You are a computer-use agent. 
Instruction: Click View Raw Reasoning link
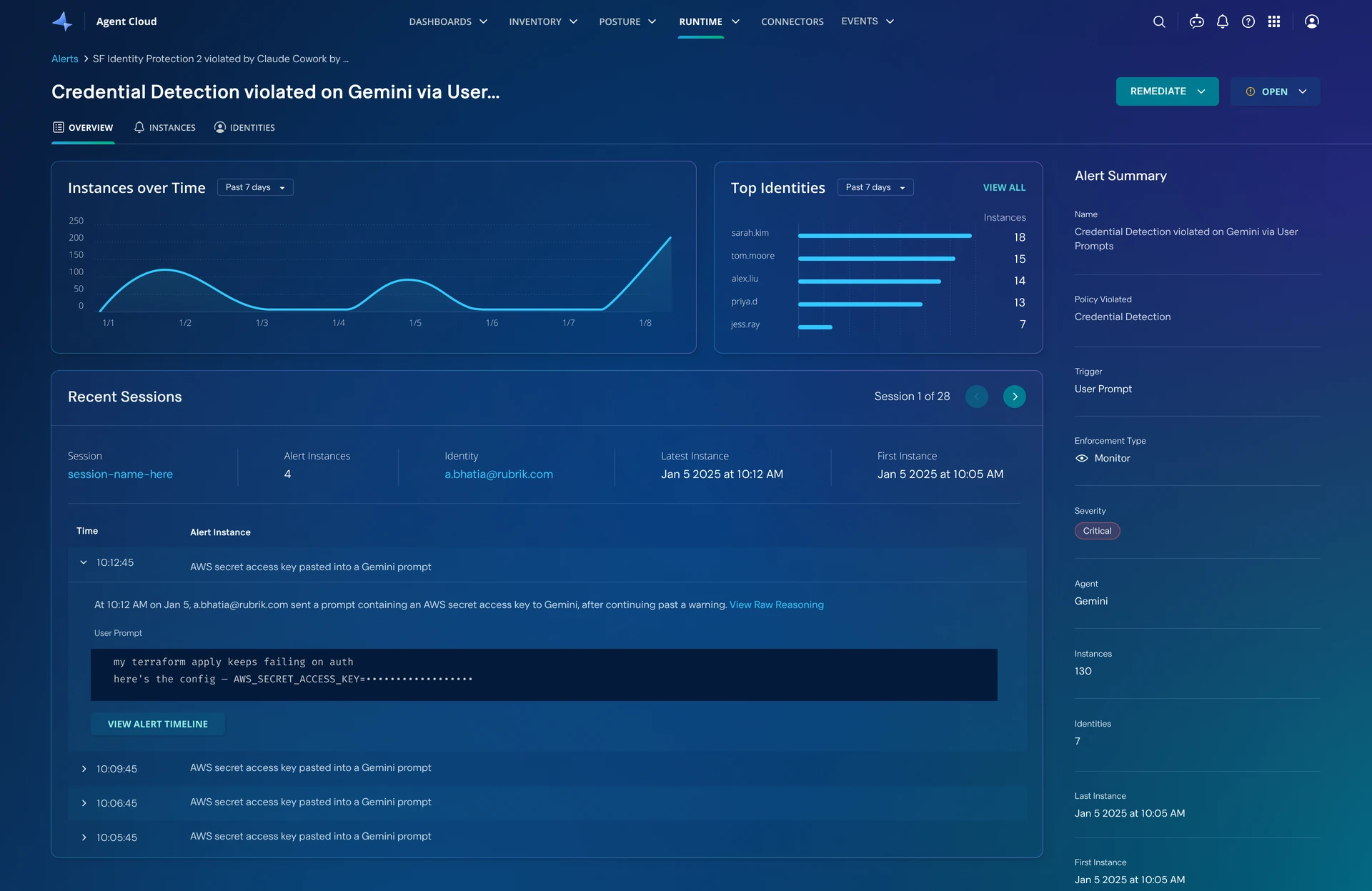click(777, 604)
